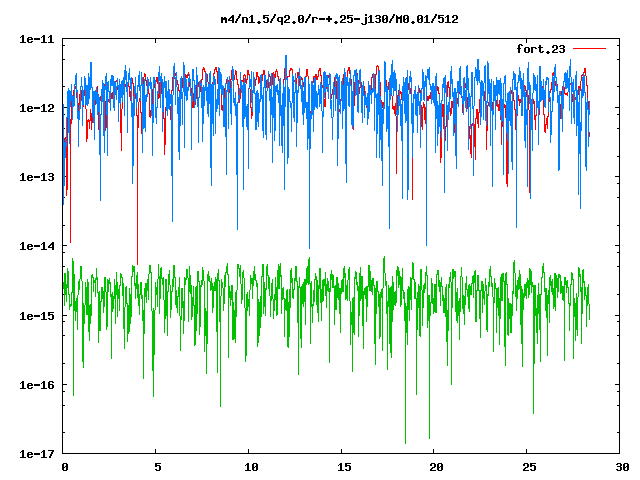Click the x-axis label 20

(x=436, y=467)
